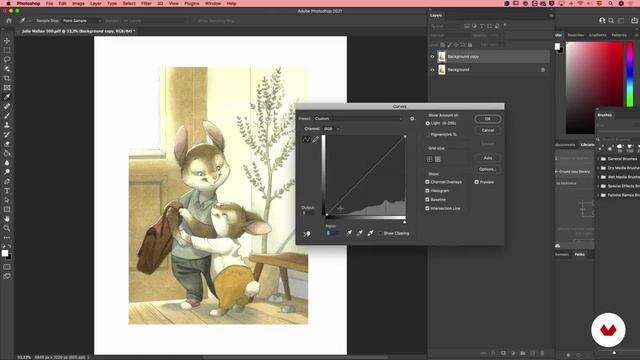The width and height of the screenshot is (640, 360).
Task: Activate on-image adjustment hand tool in Curves
Action: point(307,234)
